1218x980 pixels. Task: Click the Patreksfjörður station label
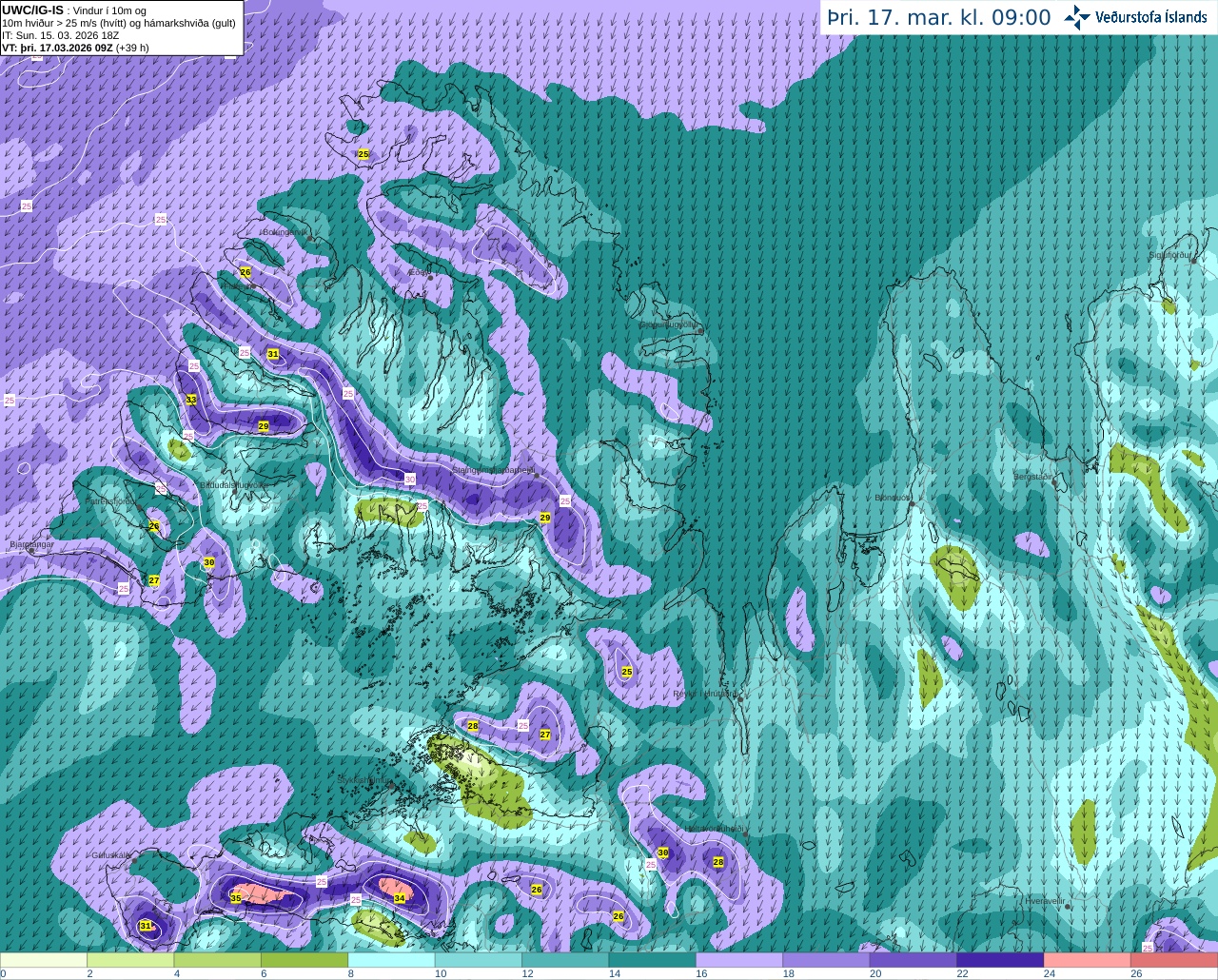(x=112, y=500)
